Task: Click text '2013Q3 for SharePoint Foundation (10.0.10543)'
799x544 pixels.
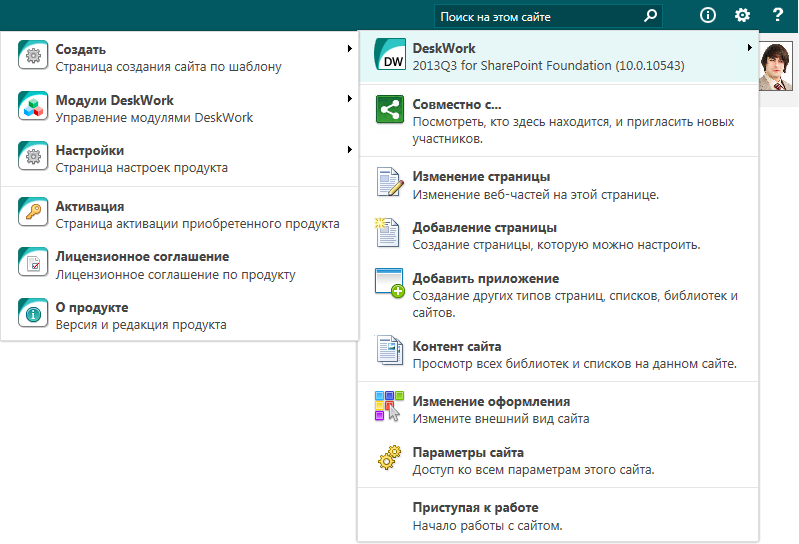Action: coord(548,66)
